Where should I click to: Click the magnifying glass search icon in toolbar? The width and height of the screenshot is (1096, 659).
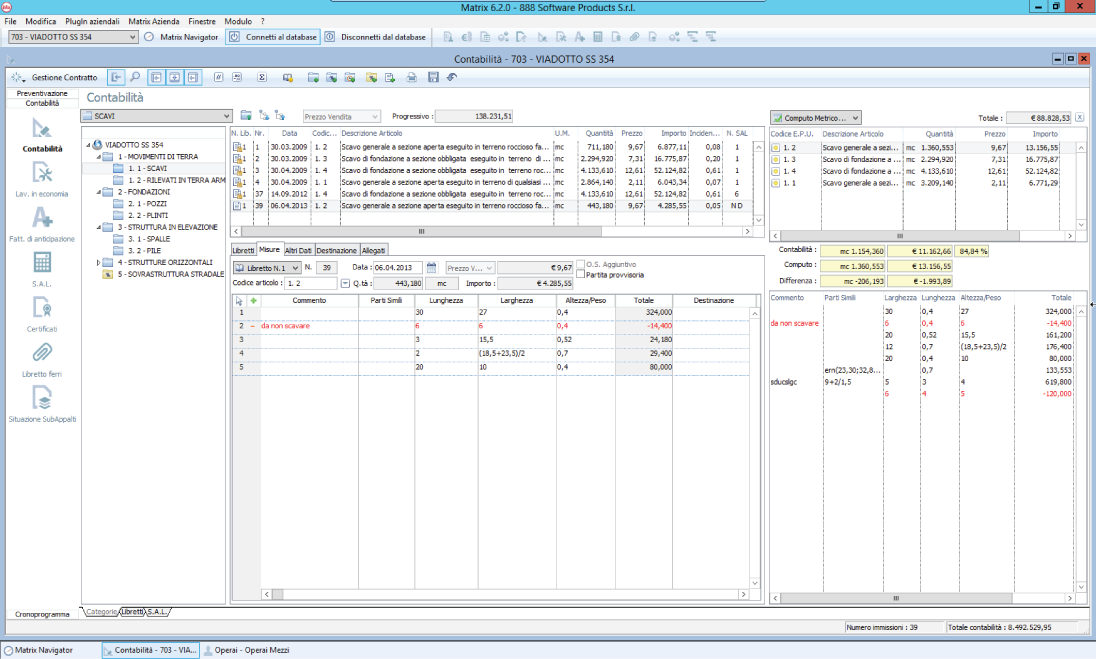135,77
